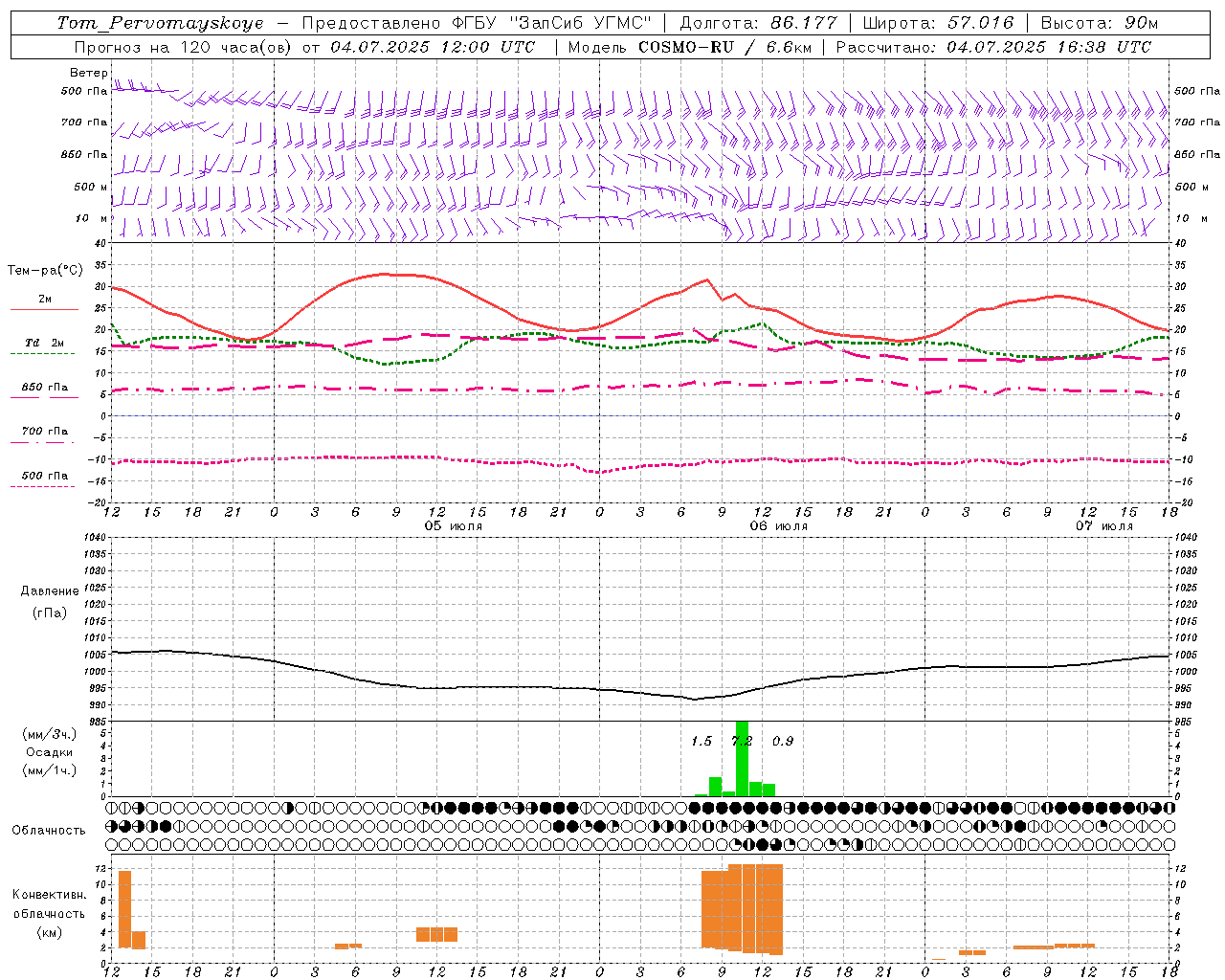Click the 'Широта: 57.016' latitude value
The image size is (1225, 980).
coord(938,23)
